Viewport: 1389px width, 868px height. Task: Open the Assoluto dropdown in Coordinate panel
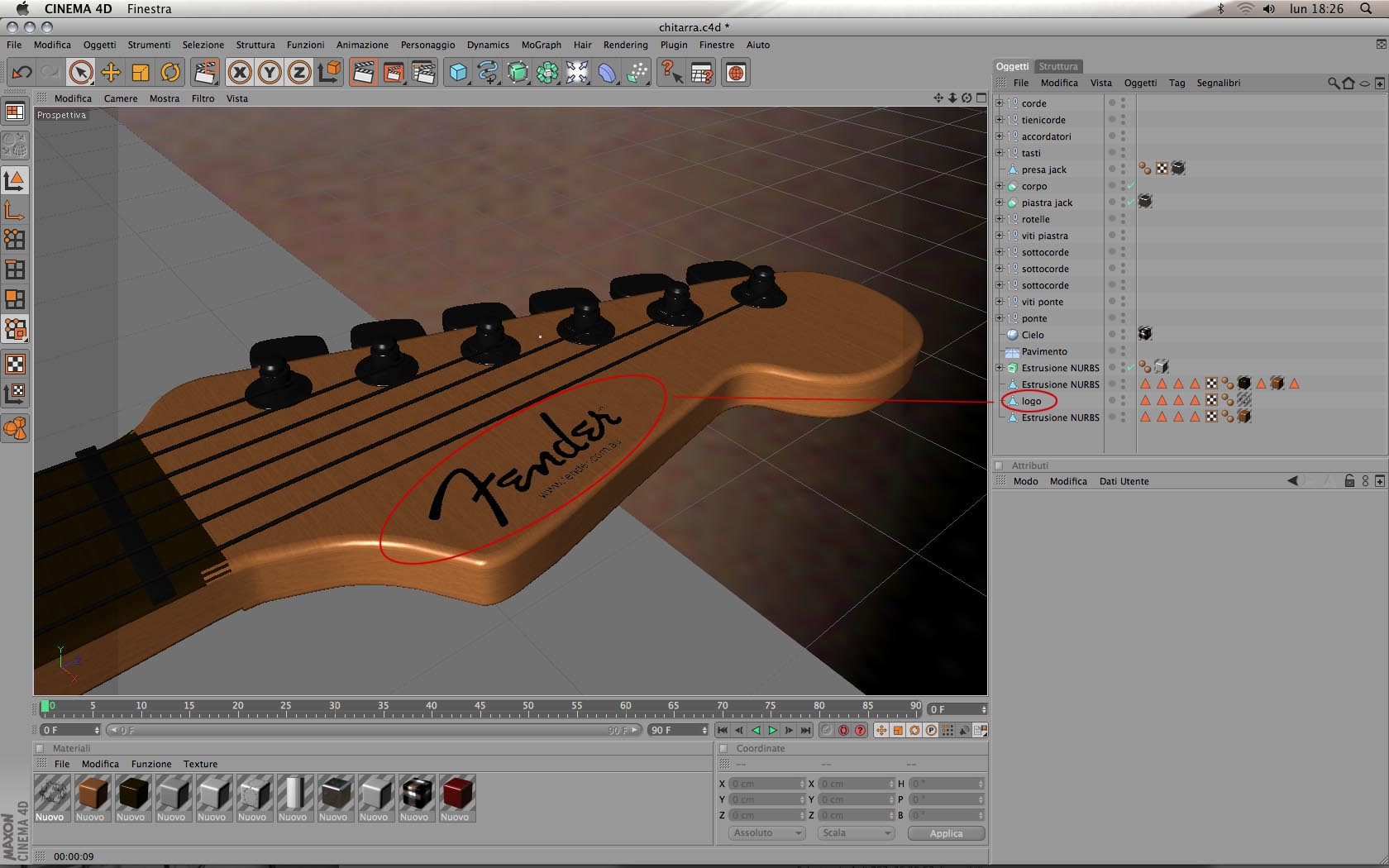pos(766,833)
